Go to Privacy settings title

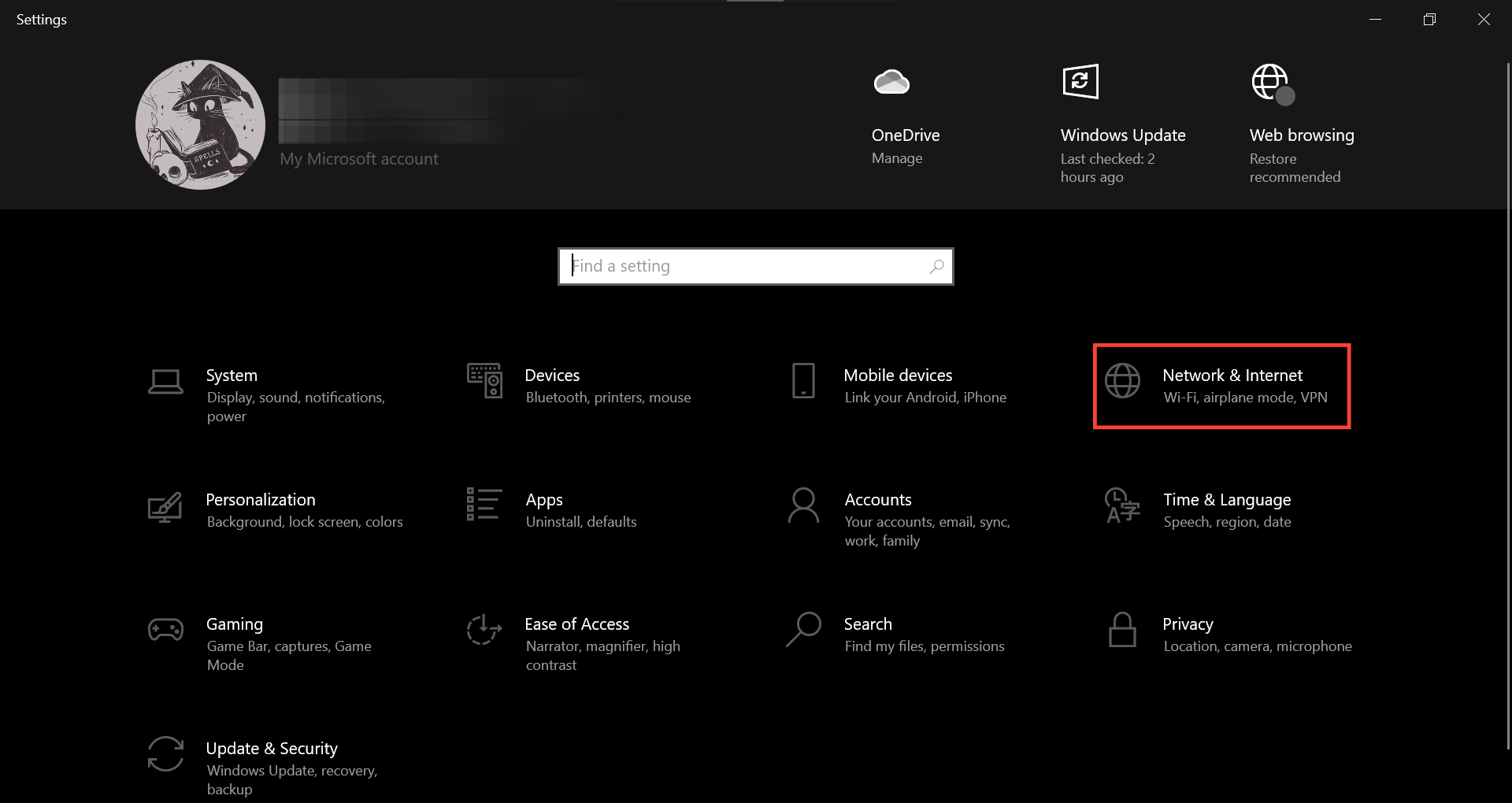[x=1188, y=624]
